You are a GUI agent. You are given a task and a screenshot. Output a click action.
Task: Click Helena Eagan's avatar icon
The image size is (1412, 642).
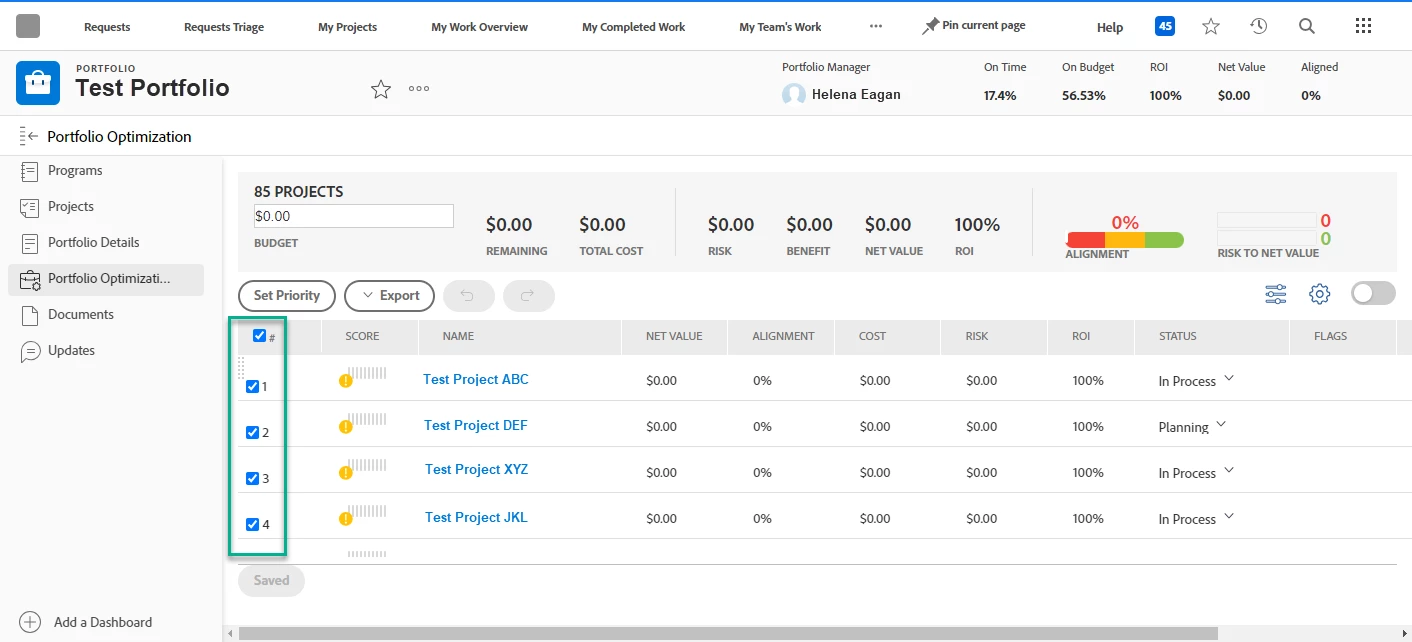794,95
